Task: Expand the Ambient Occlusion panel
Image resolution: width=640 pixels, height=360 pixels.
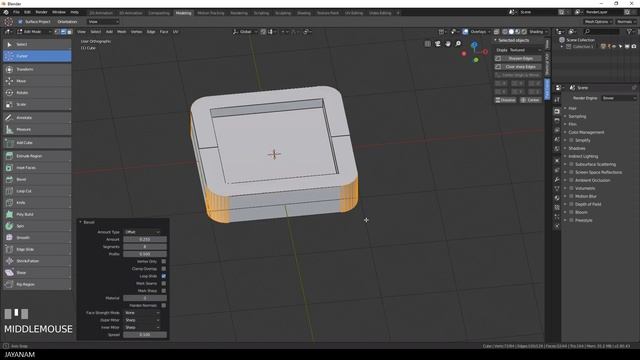Action: (593, 180)
